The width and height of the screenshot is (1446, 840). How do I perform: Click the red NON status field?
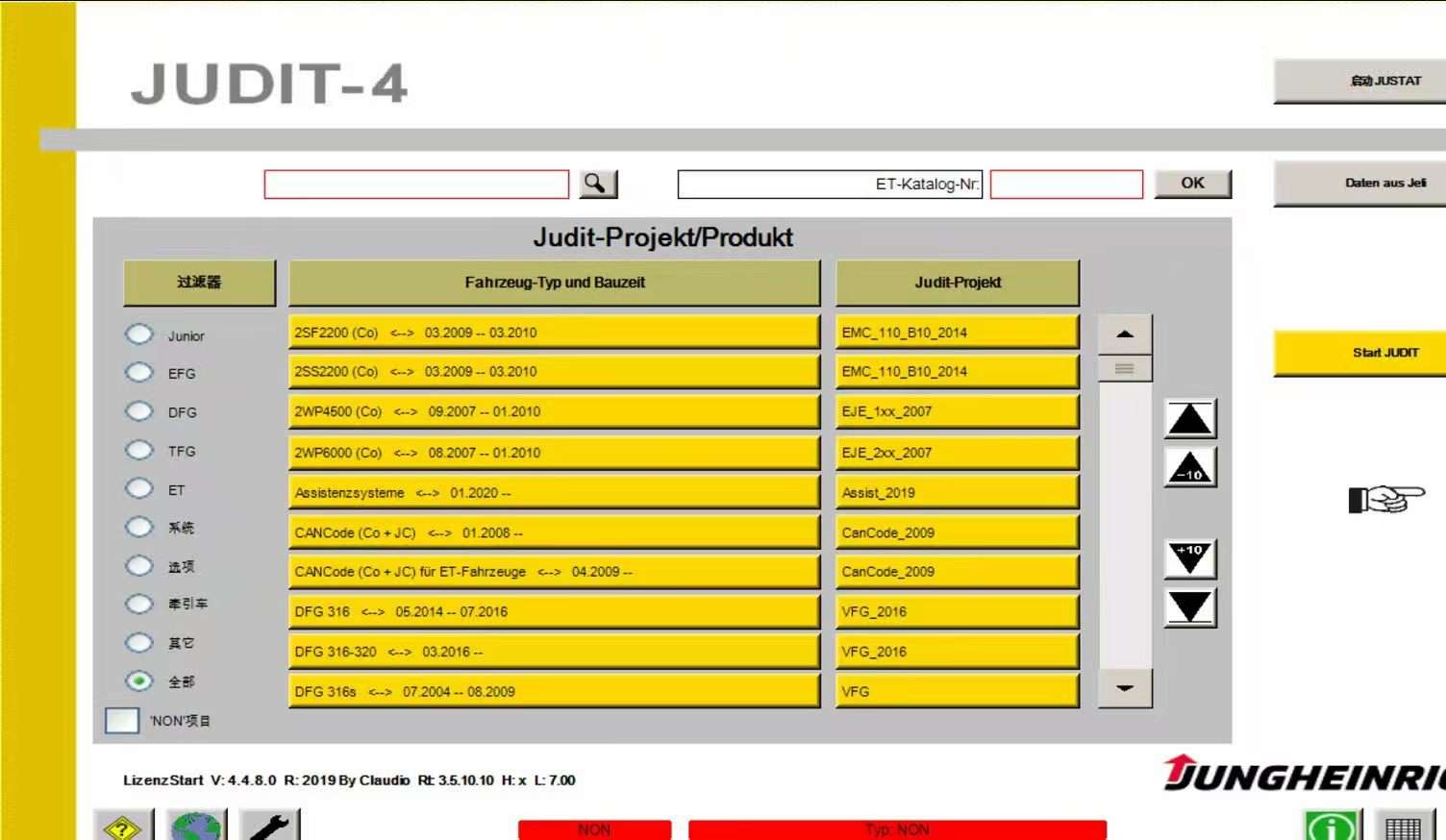pyautogui.click(x=594, y=829)
